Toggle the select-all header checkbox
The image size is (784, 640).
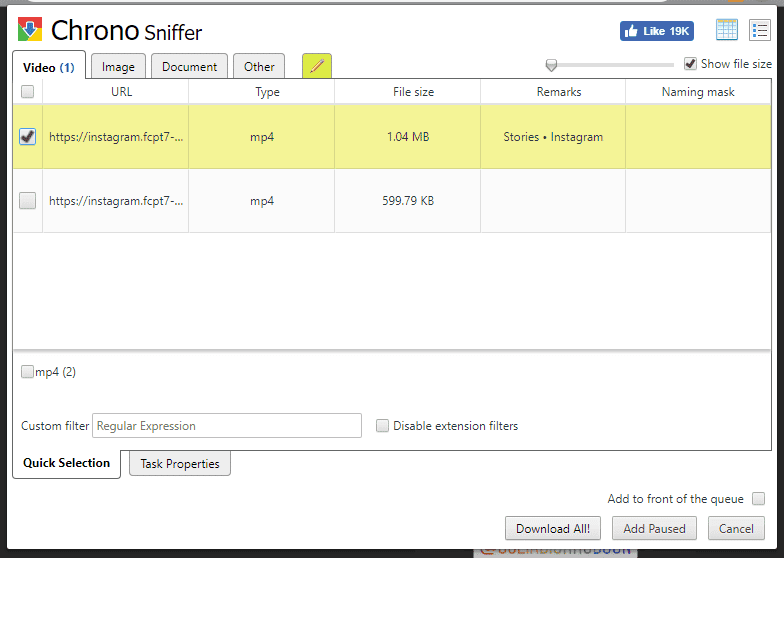pyautogui.click(x=28, y=92)
